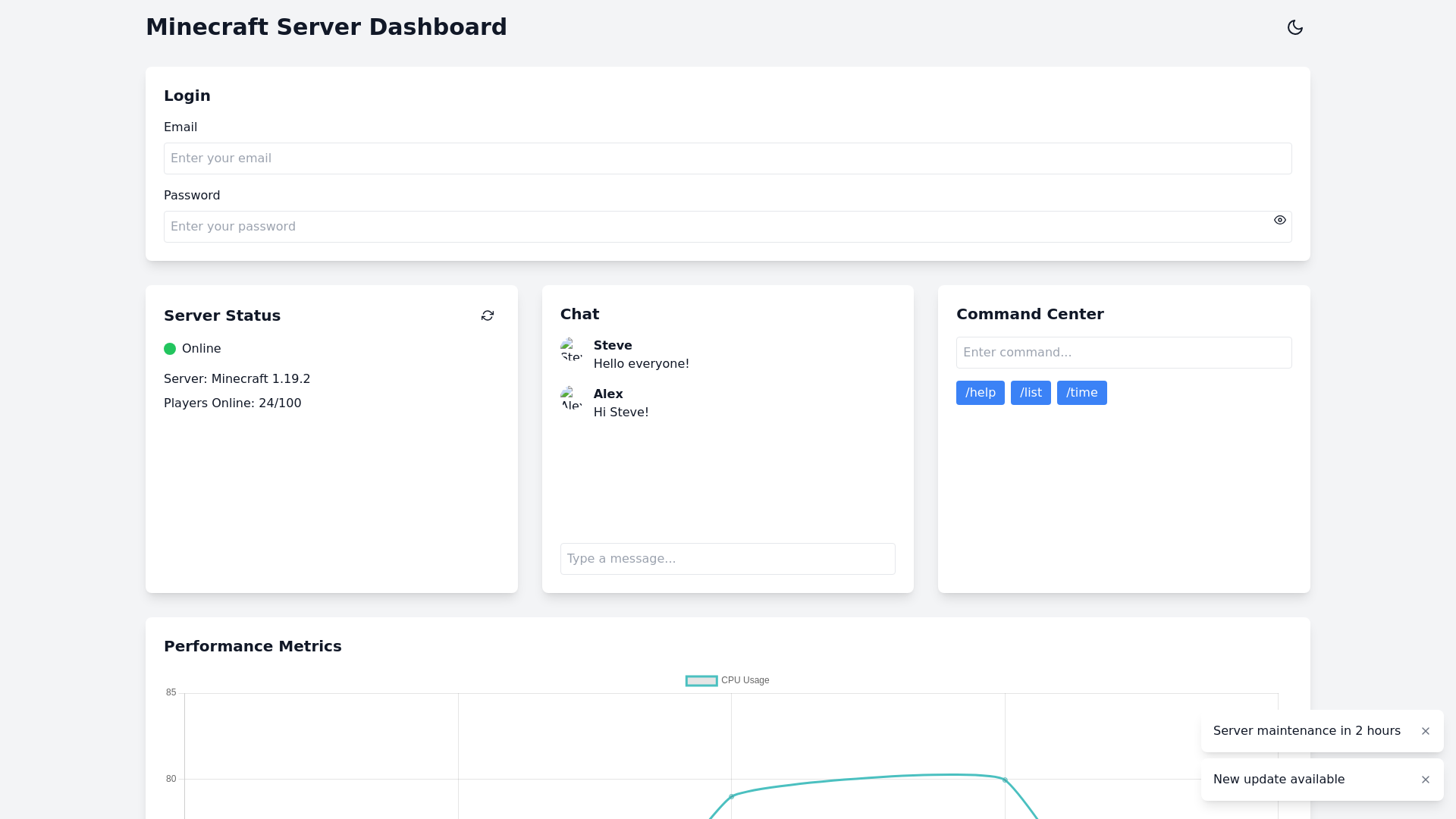
Task: Show the password with the eye toggle
Action: (1280, 219)
